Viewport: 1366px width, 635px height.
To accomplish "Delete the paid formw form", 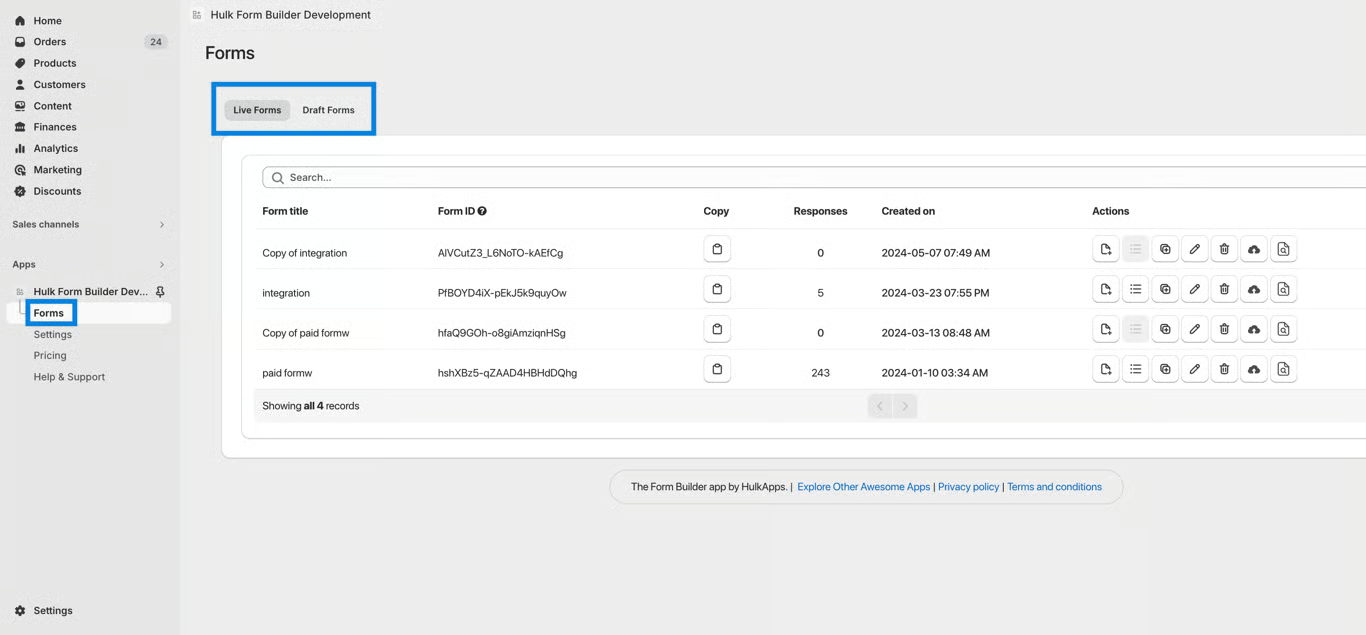I will click(x=1224, y=369).
